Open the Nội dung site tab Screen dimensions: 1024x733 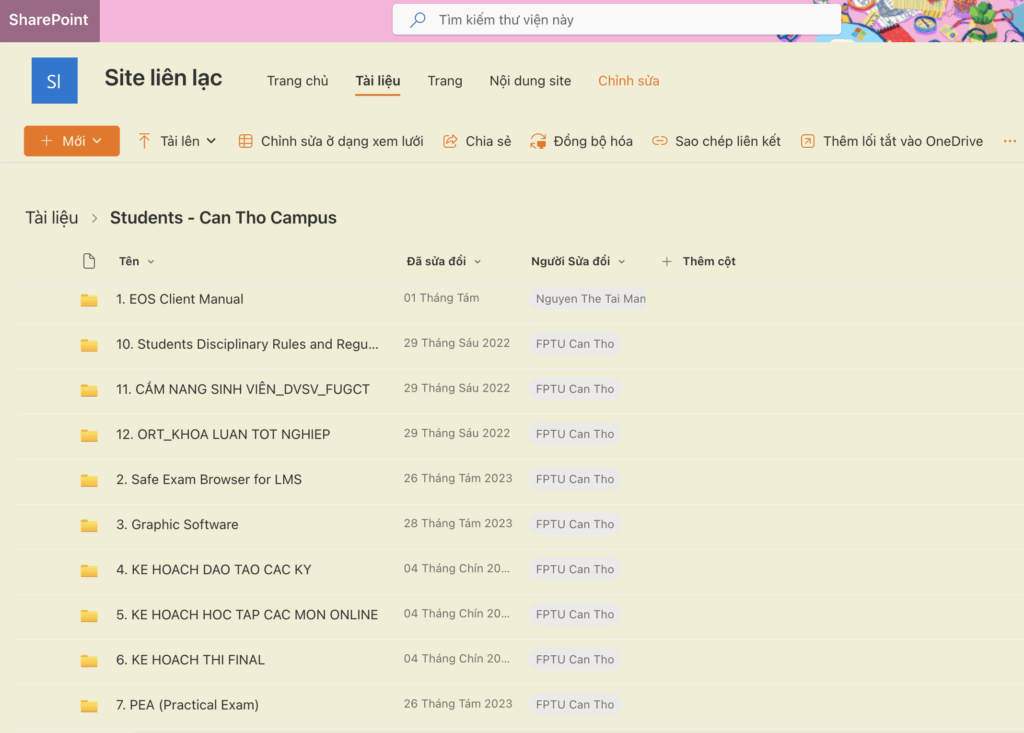point(530,81)
